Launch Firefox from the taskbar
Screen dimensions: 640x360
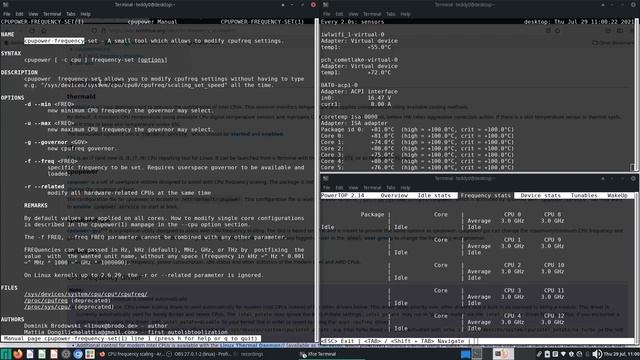click(x=18, y=354)
